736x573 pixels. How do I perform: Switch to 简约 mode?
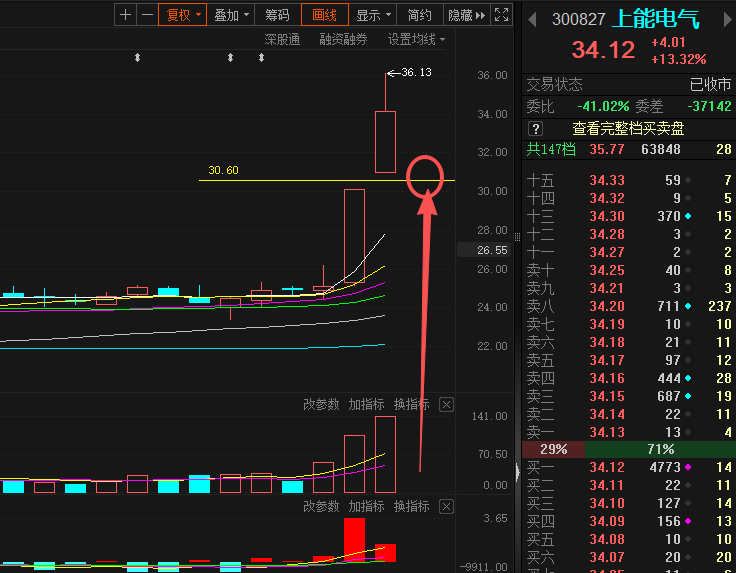pyautogui.click(x=420, y=15)
